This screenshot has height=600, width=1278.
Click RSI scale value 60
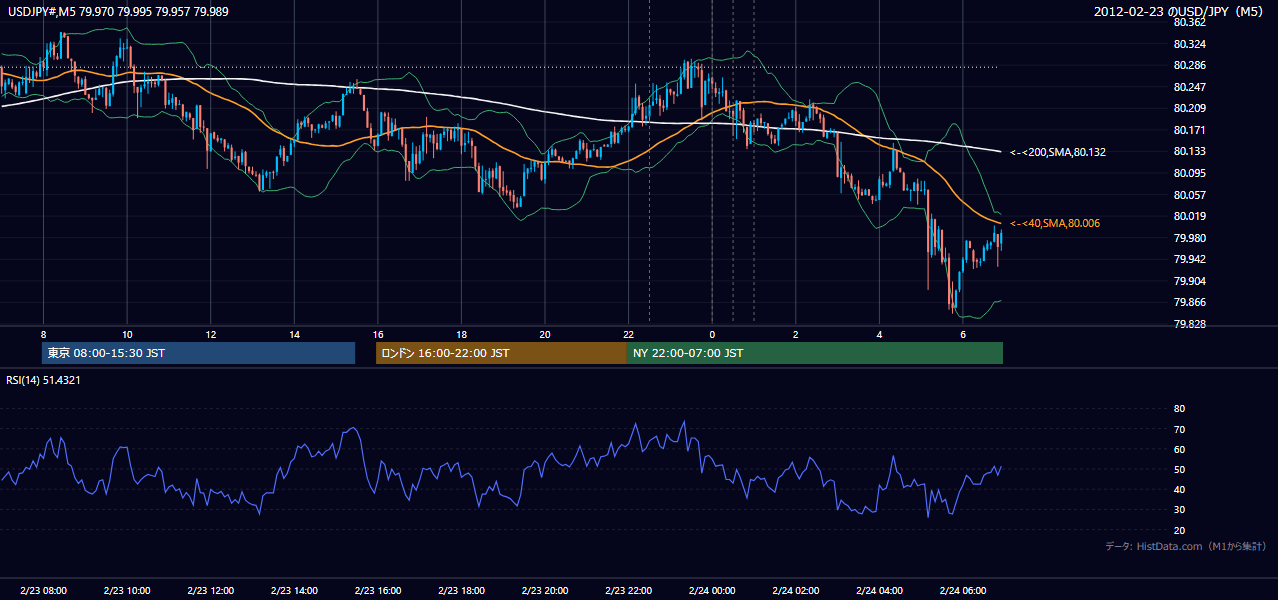coord(1179,449)
